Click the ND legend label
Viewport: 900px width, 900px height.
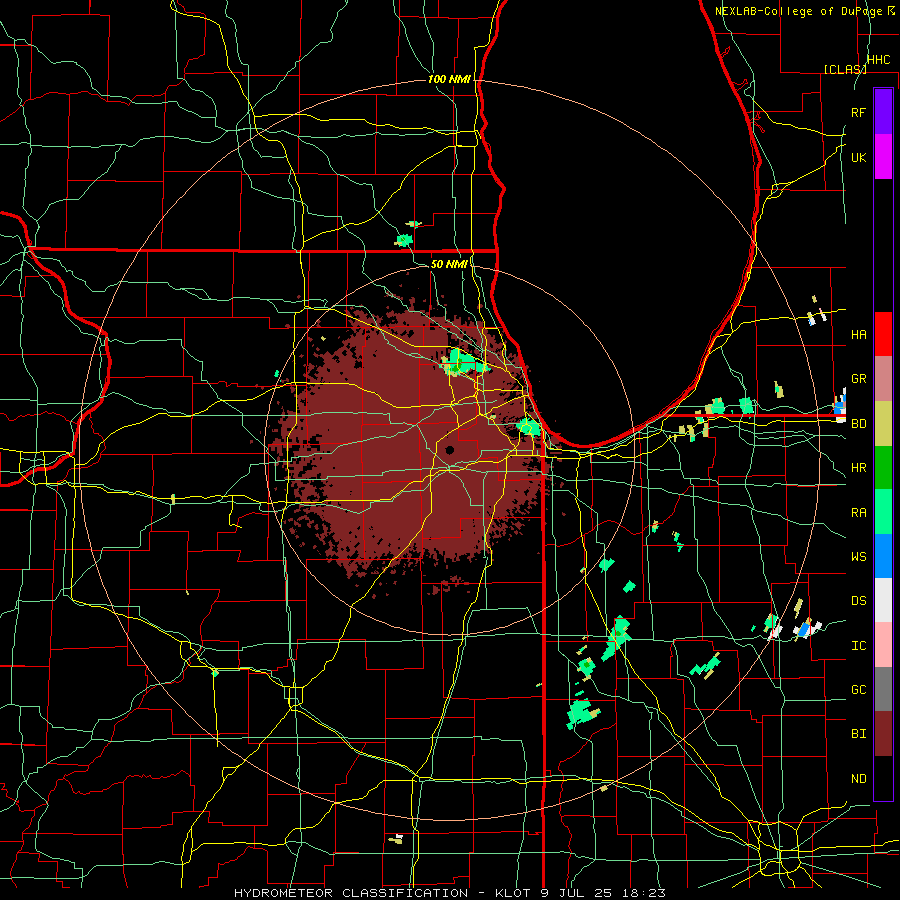click(x=859, y=779)
